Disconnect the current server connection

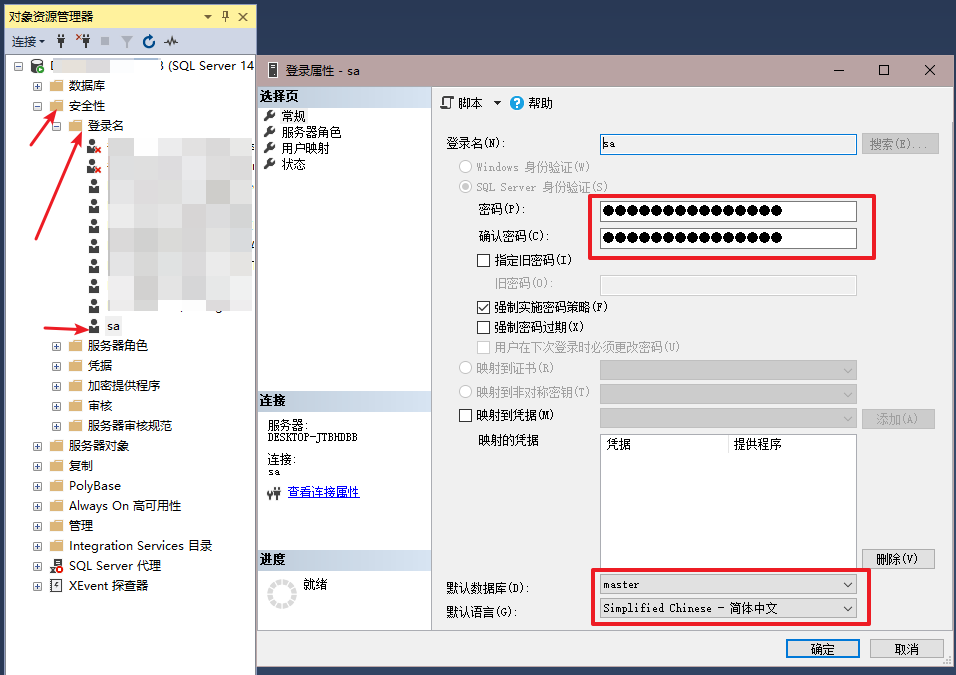[x=83, y=42]
